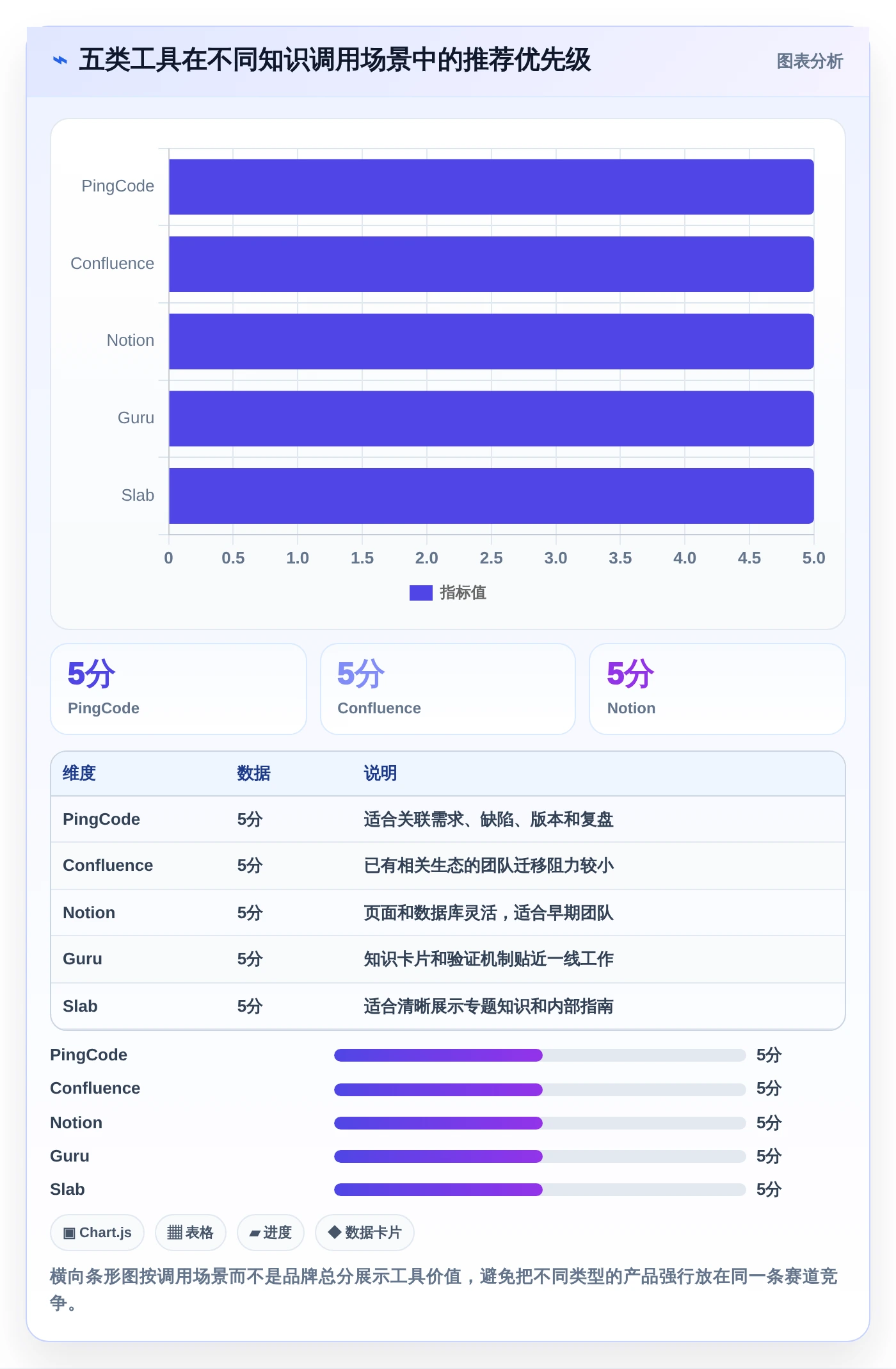Click the 数据 column header
The height and width of the screenshot is (1369, 896).
[x=253, y=774]
